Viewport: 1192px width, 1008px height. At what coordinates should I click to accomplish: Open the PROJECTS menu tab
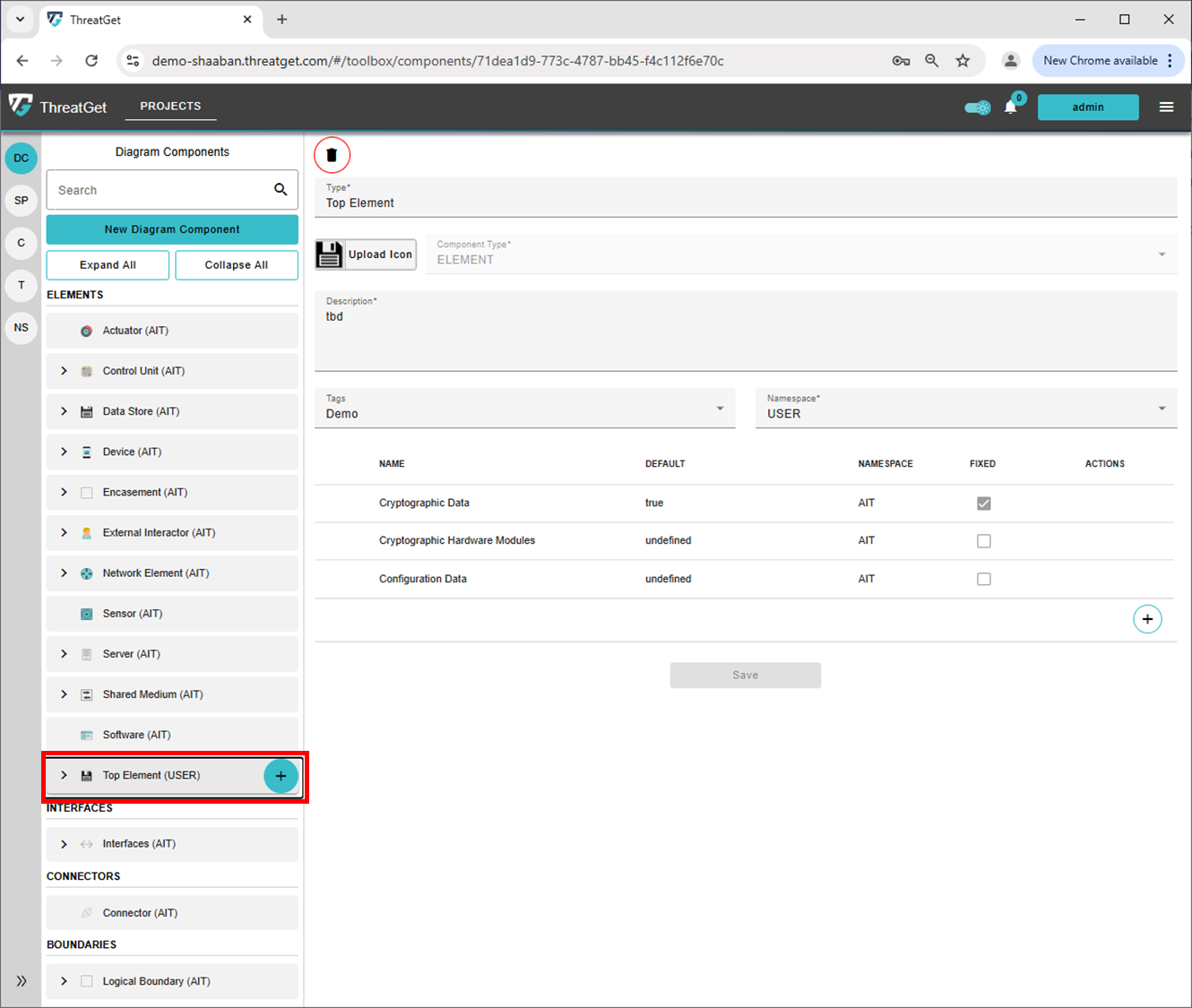(170, 106)
